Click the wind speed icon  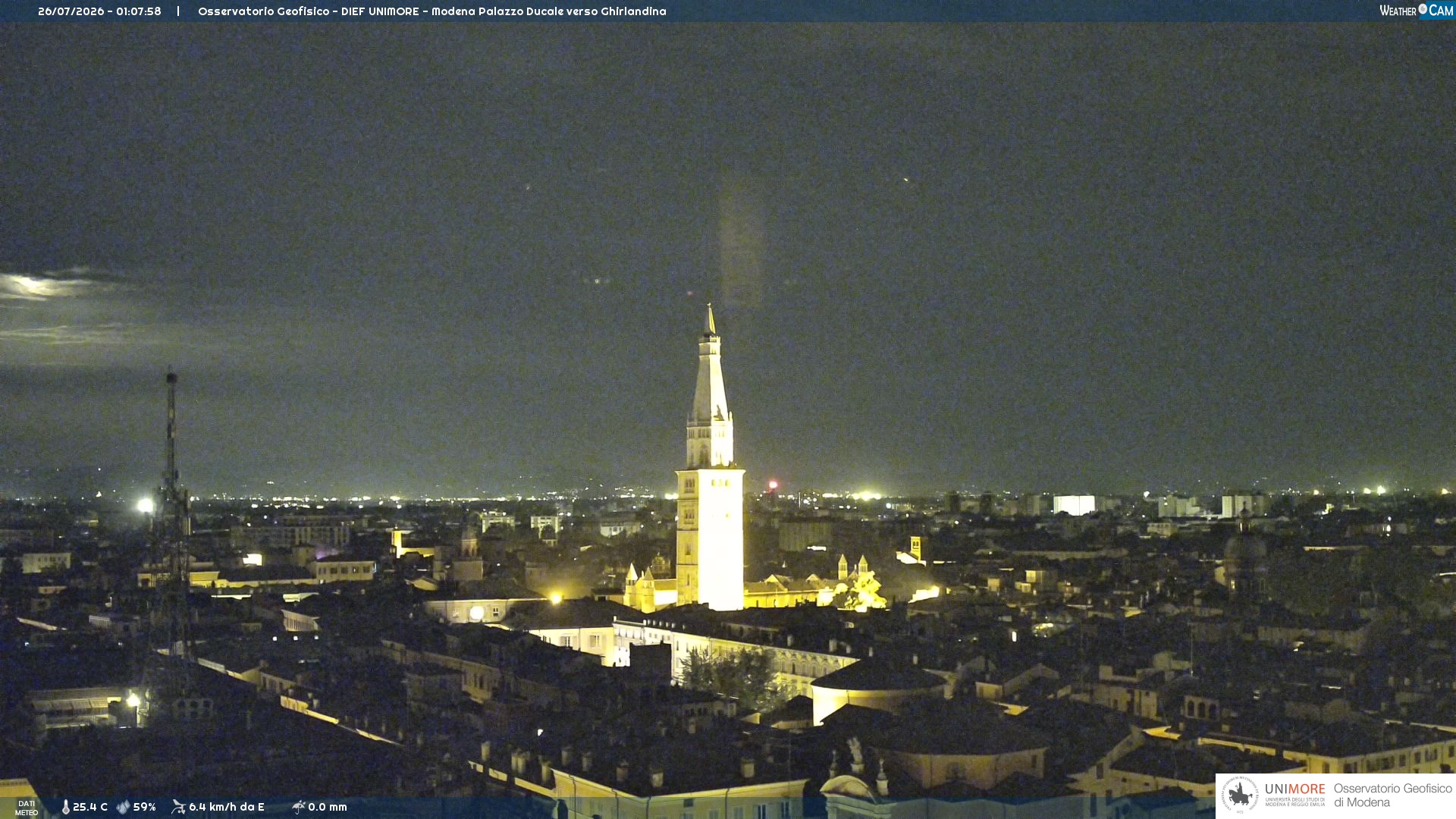178,807
